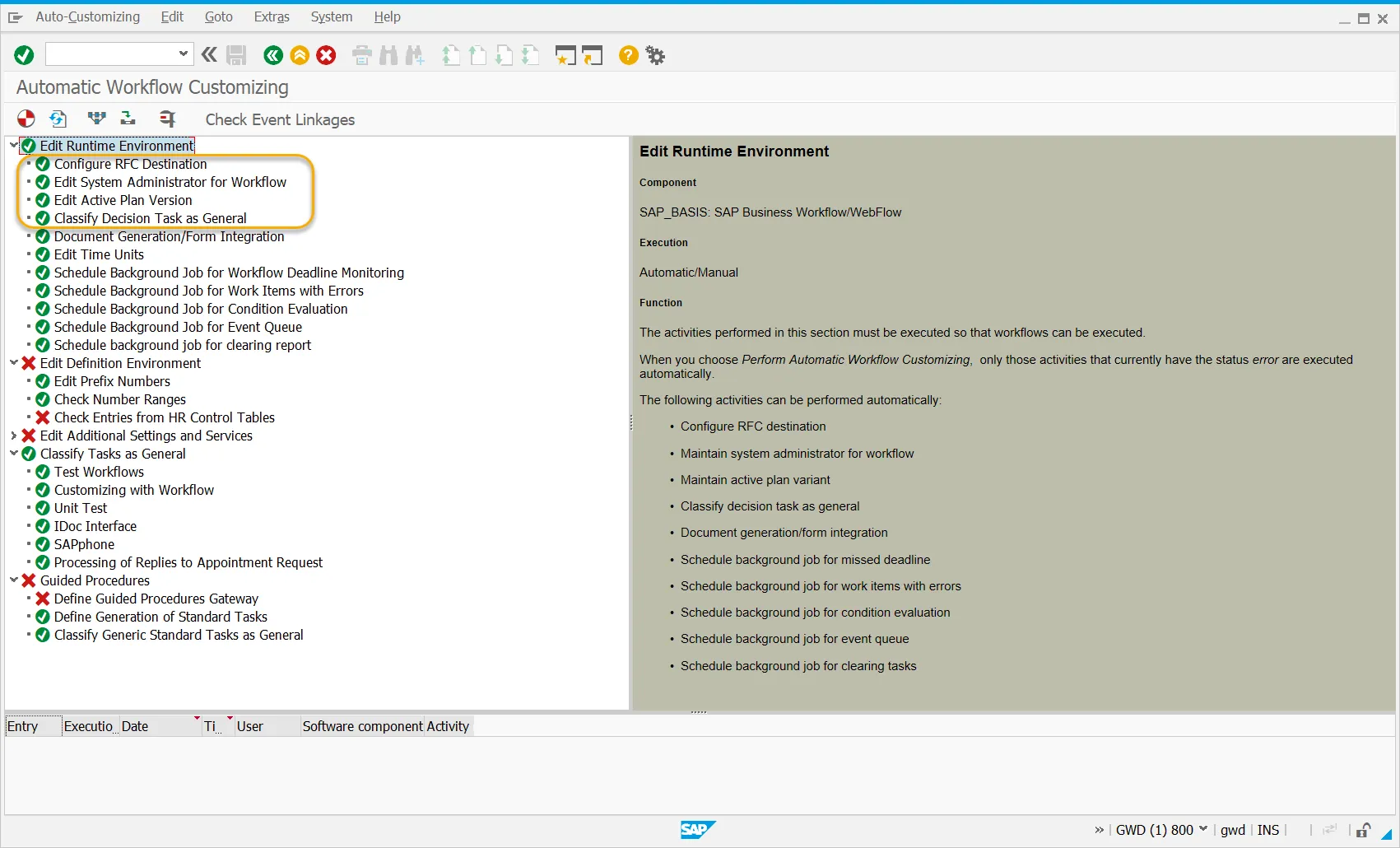Click the Software component column header
Viewport: 1400px width, 848px height.
(362, 726)
